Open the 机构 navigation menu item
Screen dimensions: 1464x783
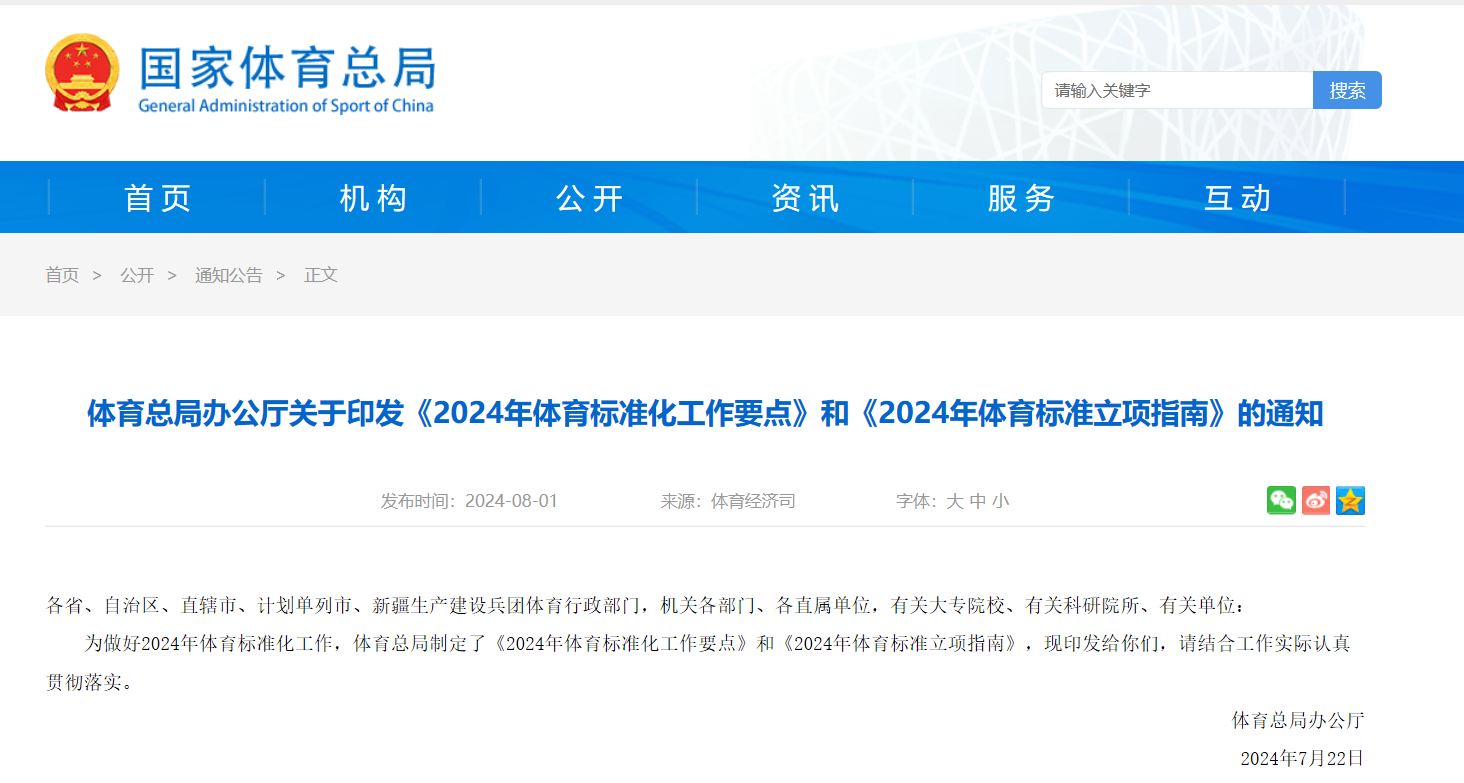point(373,198)
